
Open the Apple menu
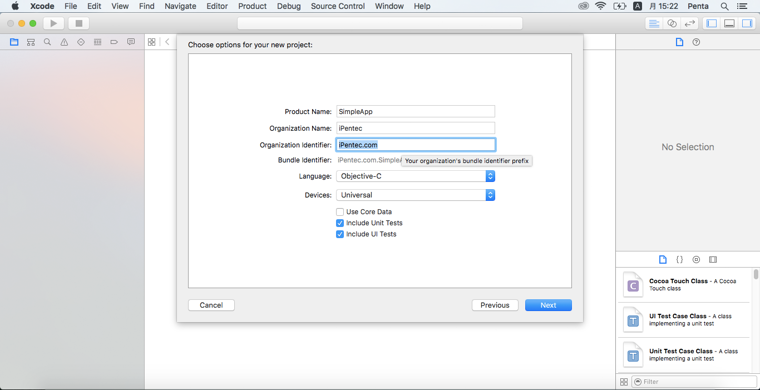15,6
